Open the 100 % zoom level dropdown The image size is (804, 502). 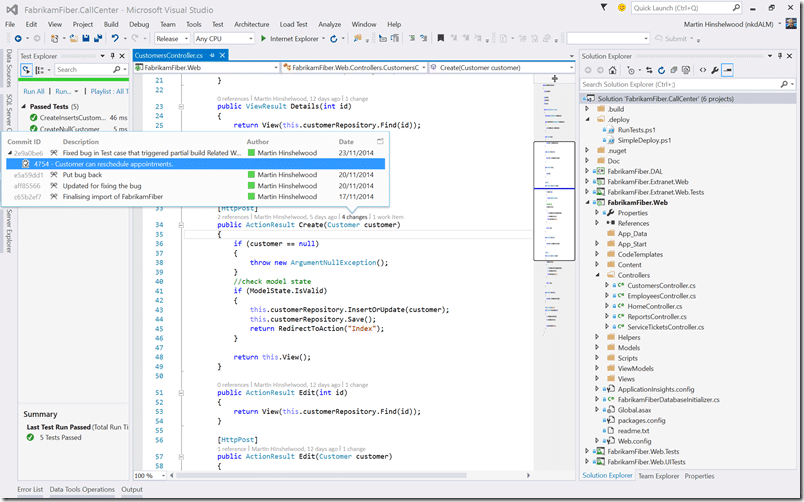coord(150,475)
